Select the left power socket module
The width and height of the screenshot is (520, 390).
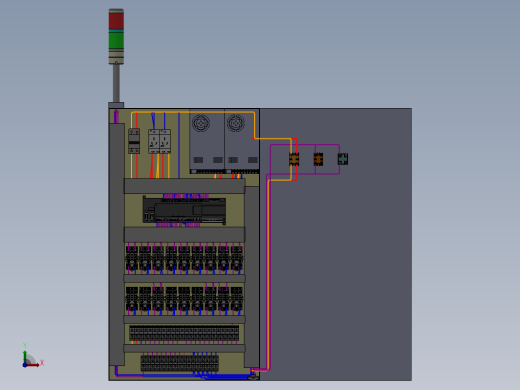[154, 141]
